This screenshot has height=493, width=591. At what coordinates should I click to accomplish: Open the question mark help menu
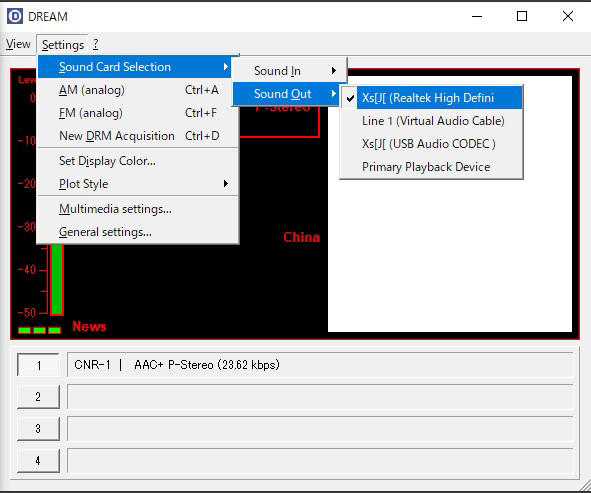tap(96, 44)
